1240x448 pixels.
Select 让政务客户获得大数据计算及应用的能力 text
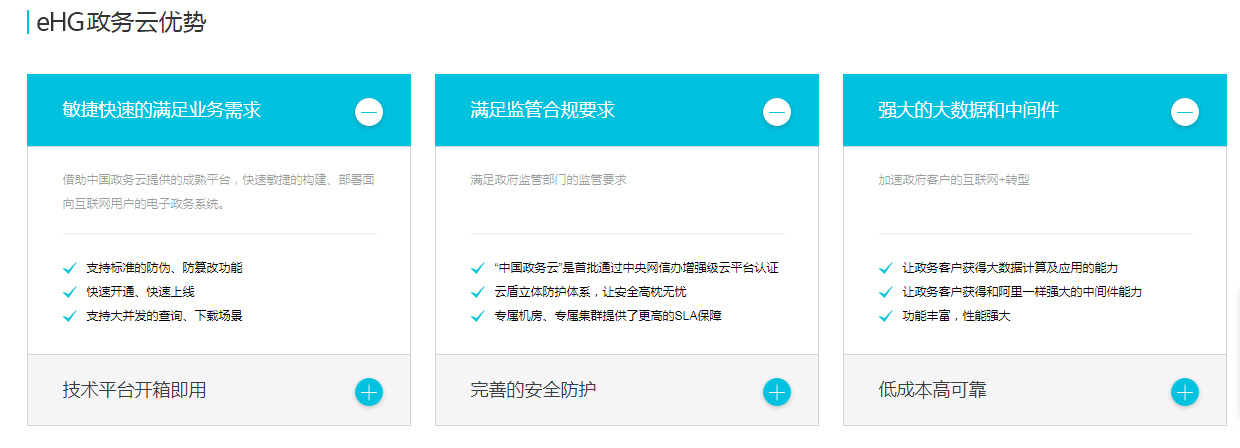(x=1010, y=268)
